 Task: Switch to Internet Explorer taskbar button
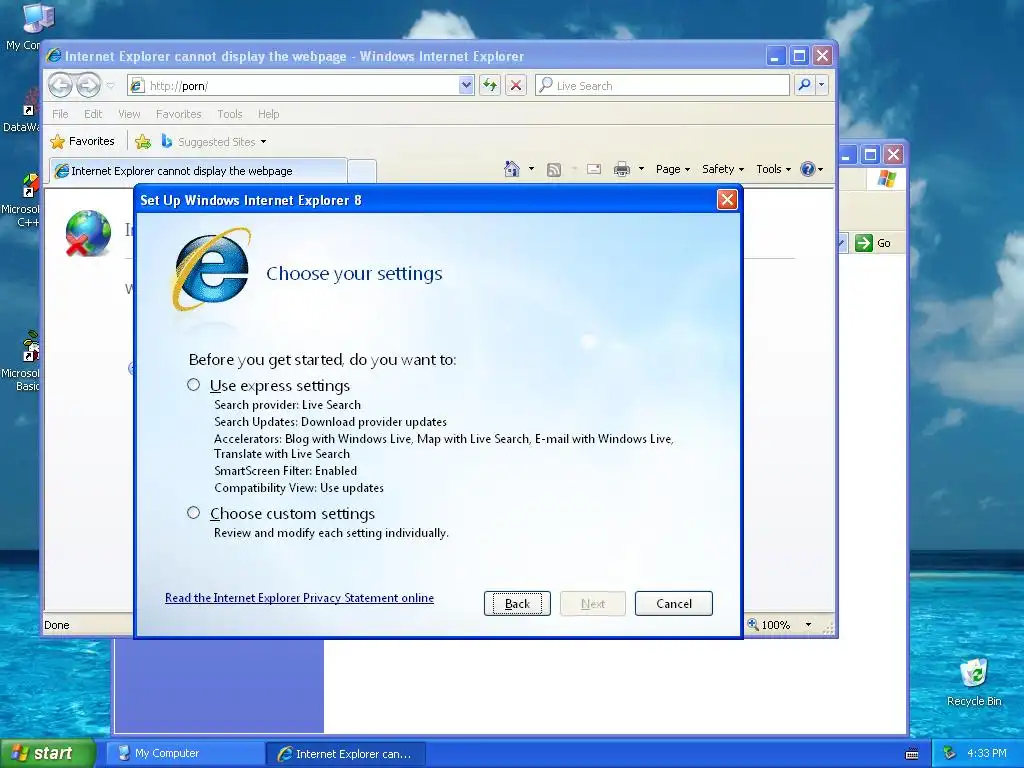point(346,754)
